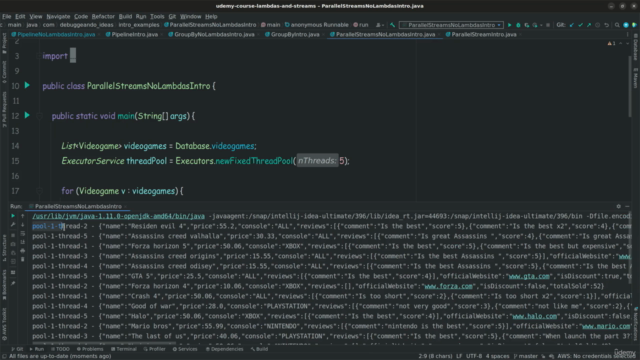Run class at line 10 gutter arrow
Screen dimensions: 640x360
[x=27, y=85]
